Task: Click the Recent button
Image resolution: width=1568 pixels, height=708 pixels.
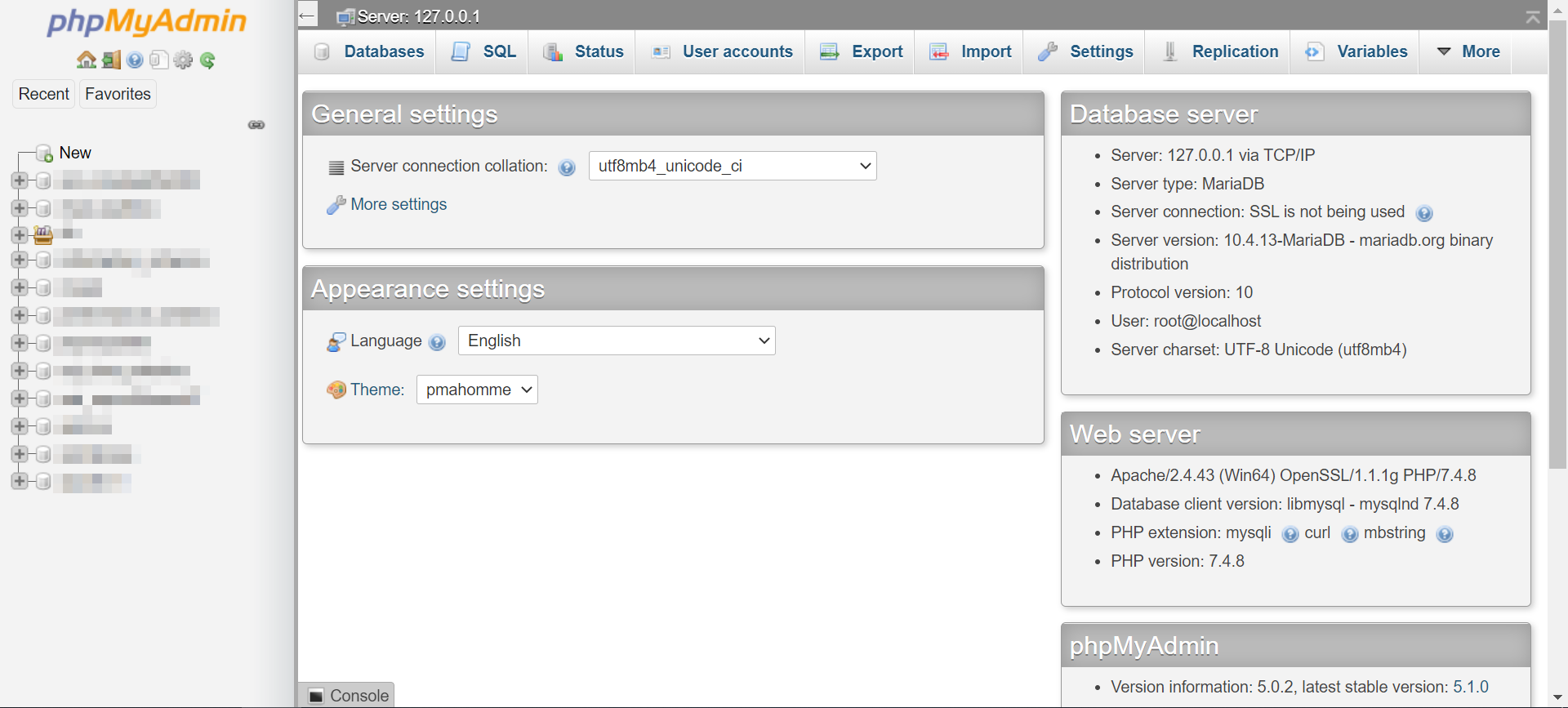Action: click(43, 94)
